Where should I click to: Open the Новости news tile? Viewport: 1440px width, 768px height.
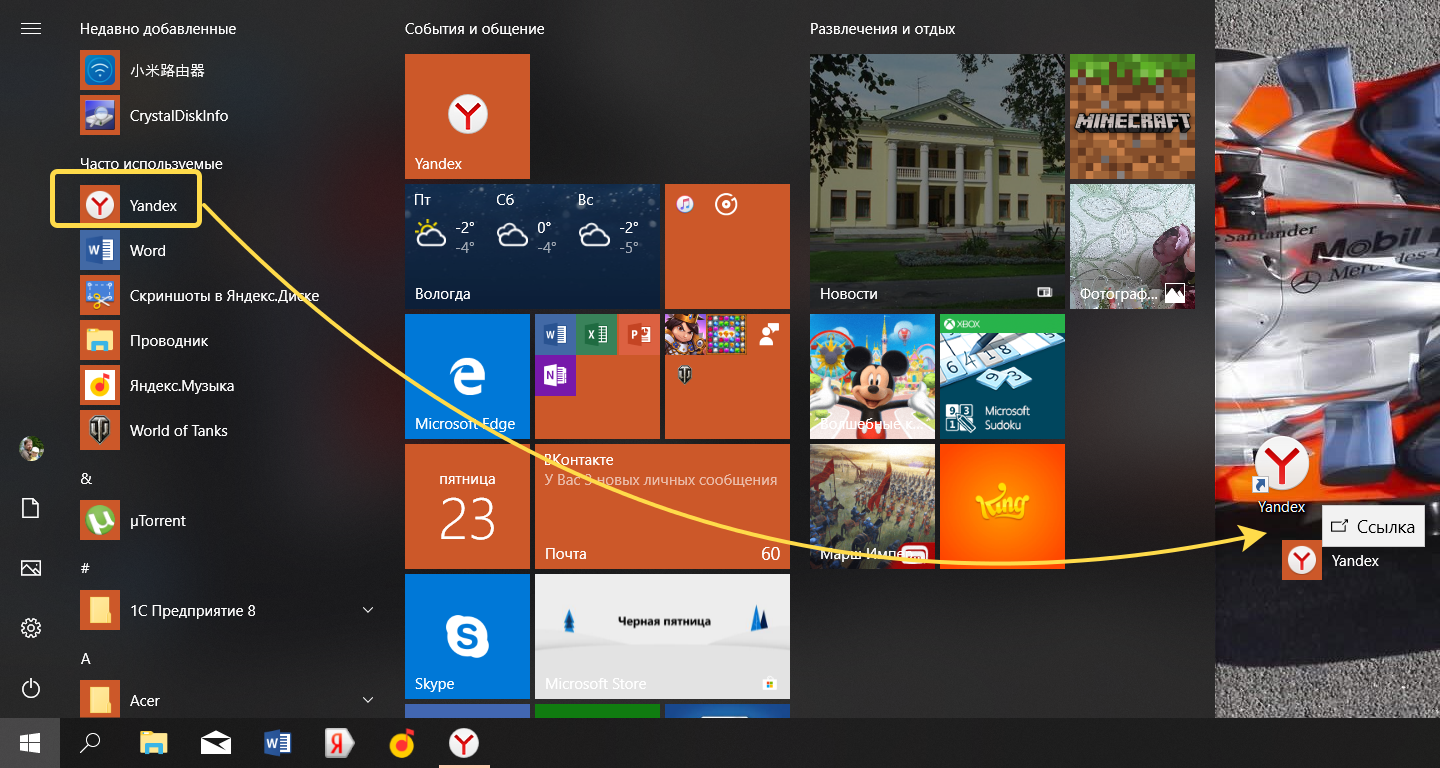click(x=937, y=181)
